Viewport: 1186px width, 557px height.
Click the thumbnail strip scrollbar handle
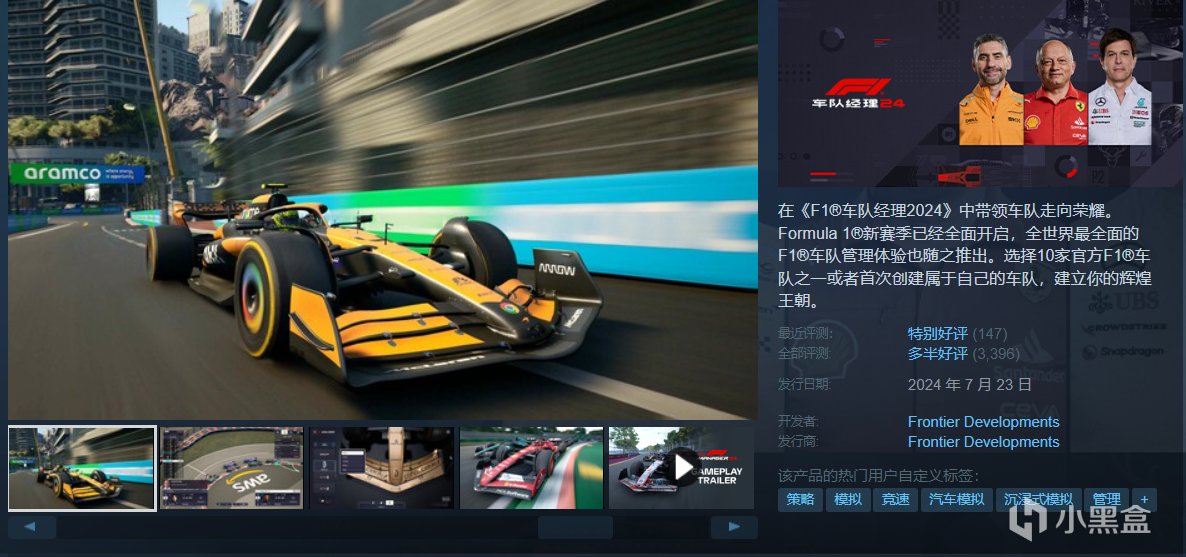(x=575, y=527)
